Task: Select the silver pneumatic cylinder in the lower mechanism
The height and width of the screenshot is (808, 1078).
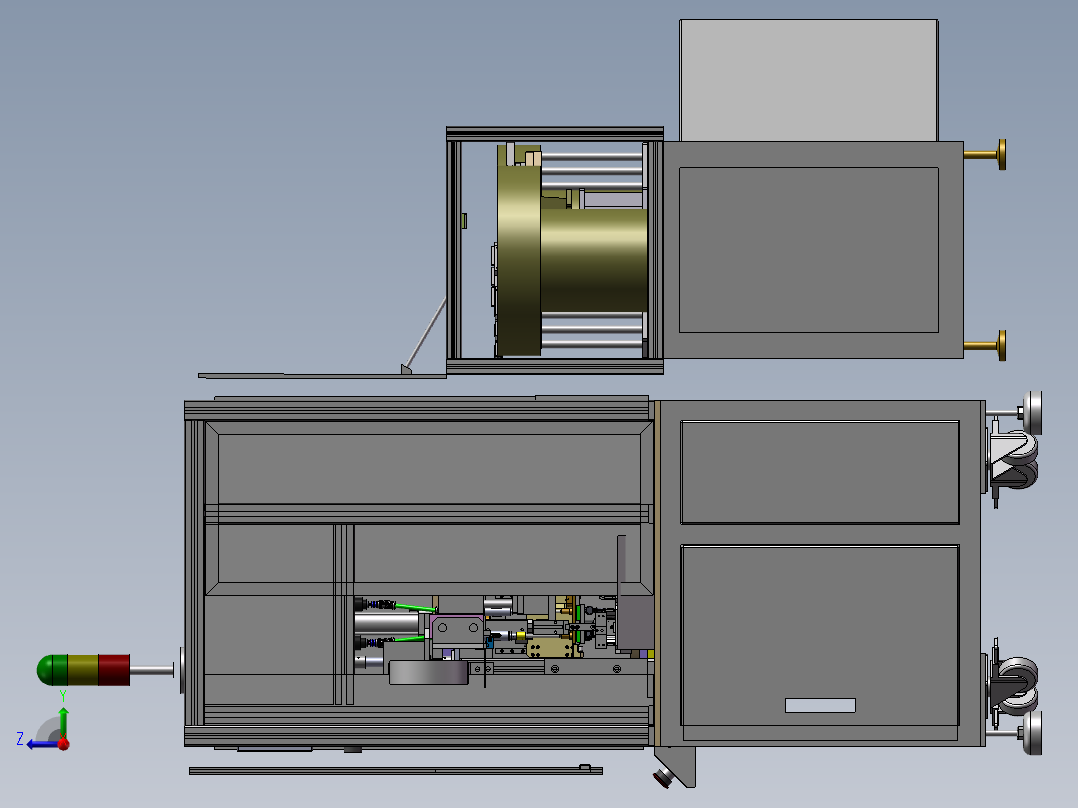Action: coord(387,624)
